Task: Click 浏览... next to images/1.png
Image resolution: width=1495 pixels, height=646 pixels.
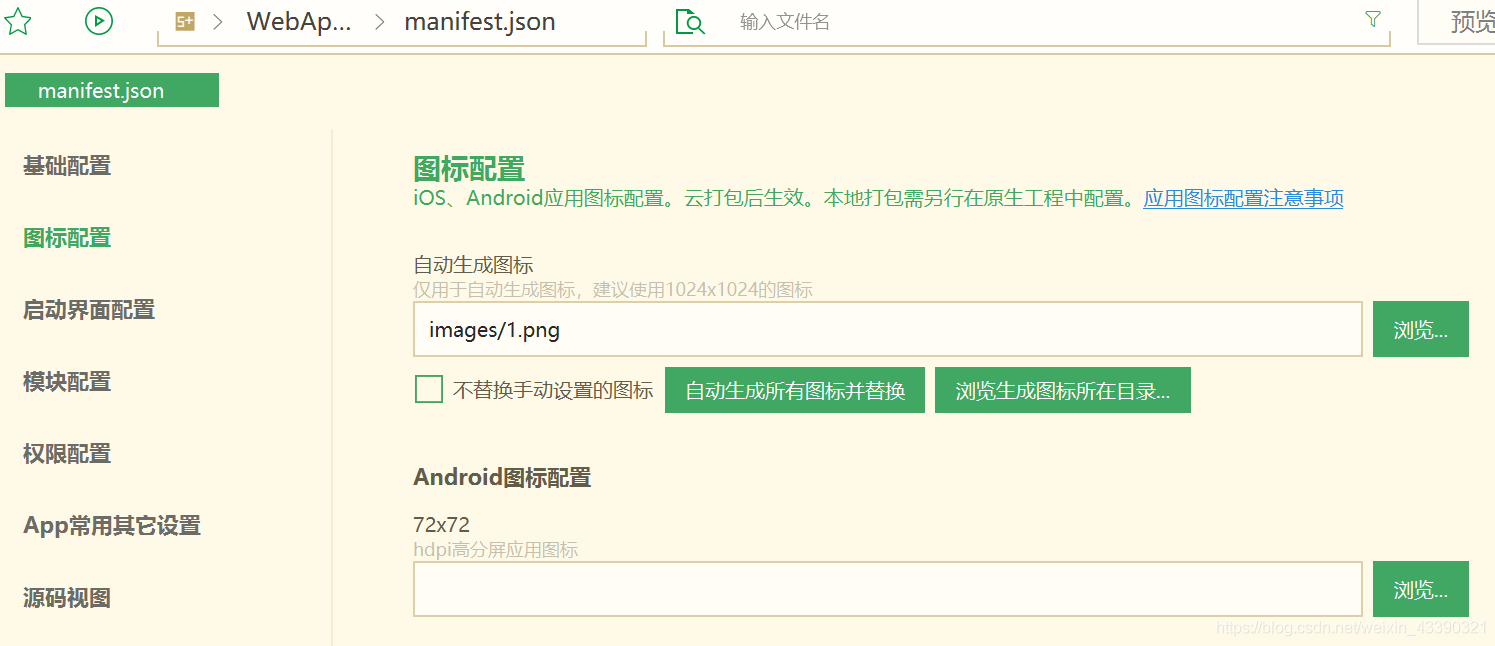Action: pos(1421,329)
